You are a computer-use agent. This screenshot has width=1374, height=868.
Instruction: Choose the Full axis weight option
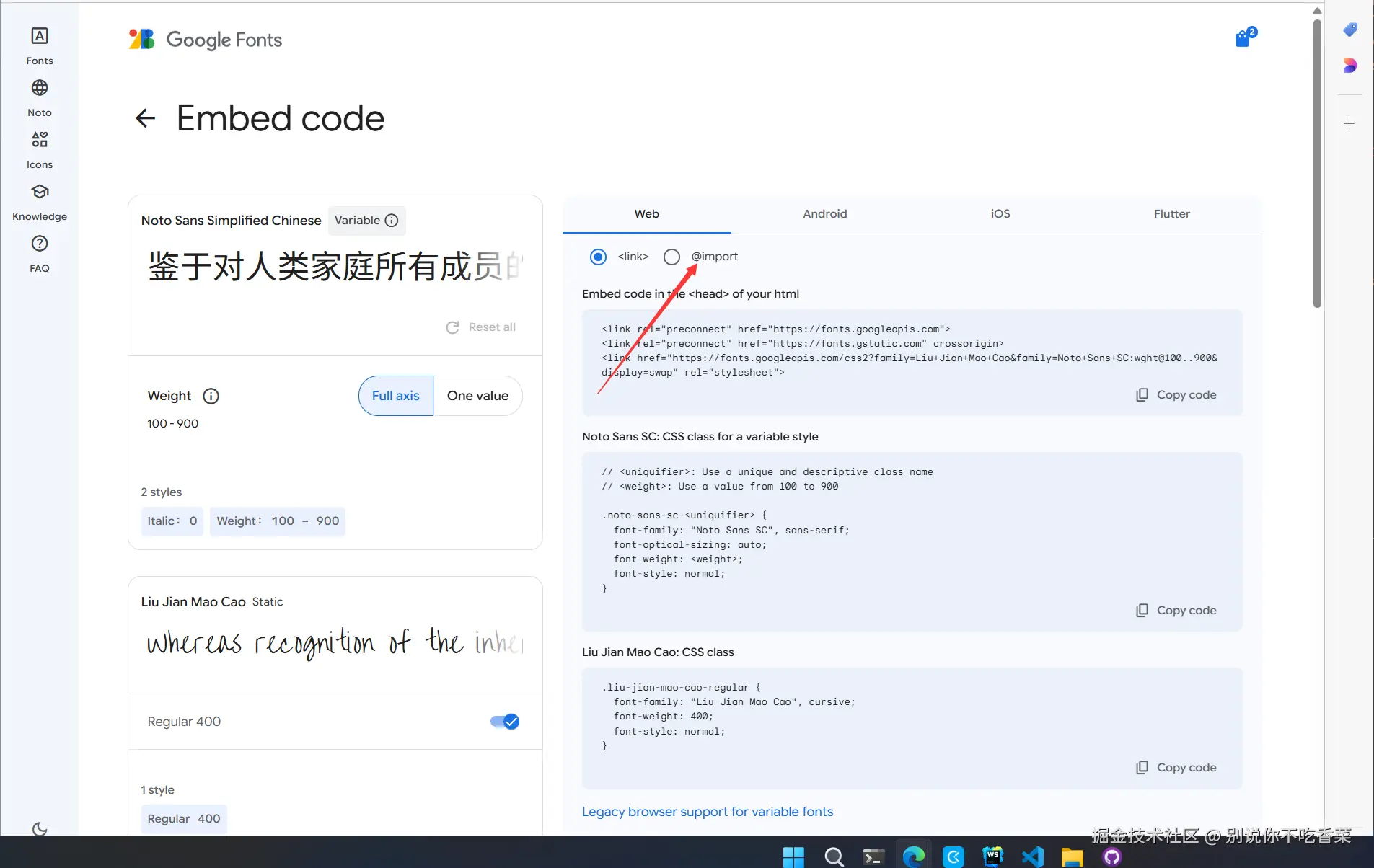coord(396,396)
